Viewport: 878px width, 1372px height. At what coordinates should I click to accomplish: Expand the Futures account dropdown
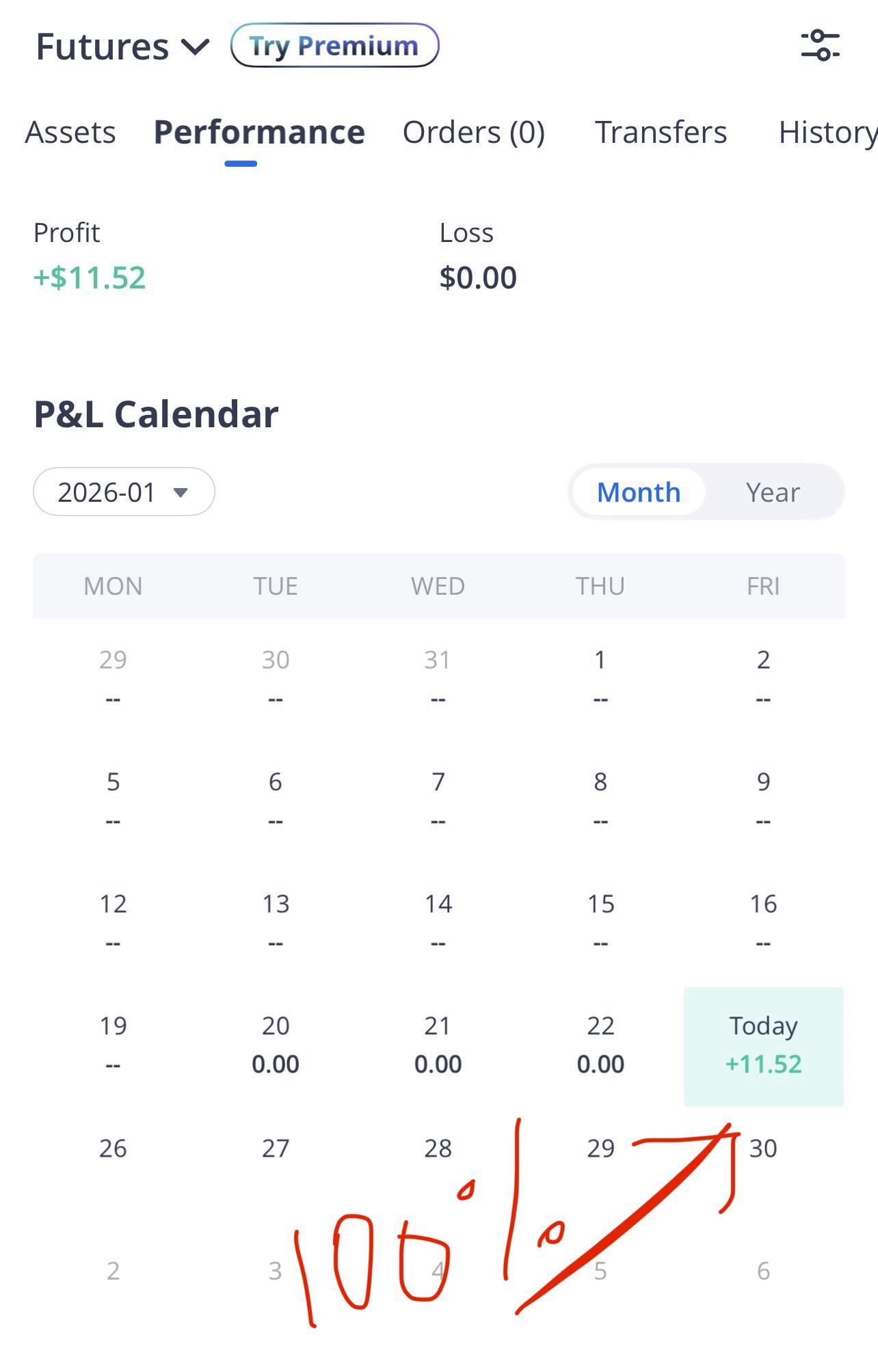122,47
